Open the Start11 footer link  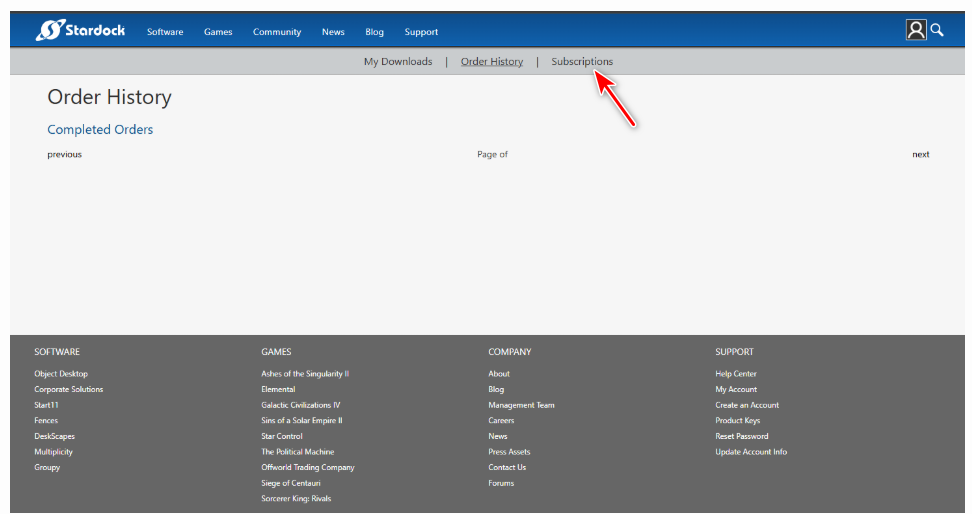47,405
